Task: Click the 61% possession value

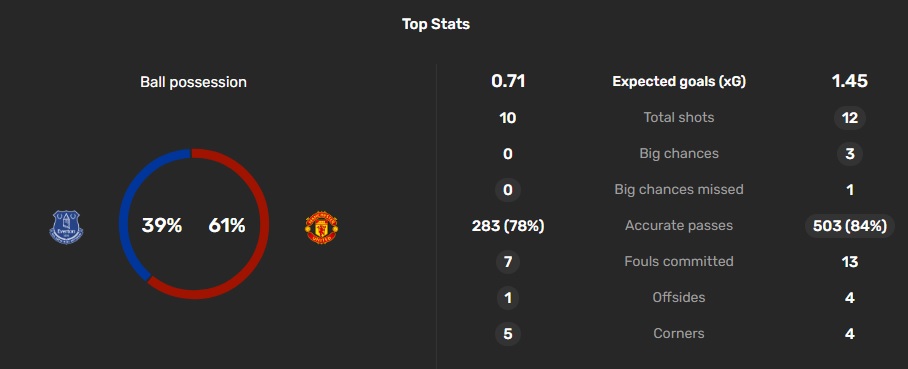Action: 226,225
